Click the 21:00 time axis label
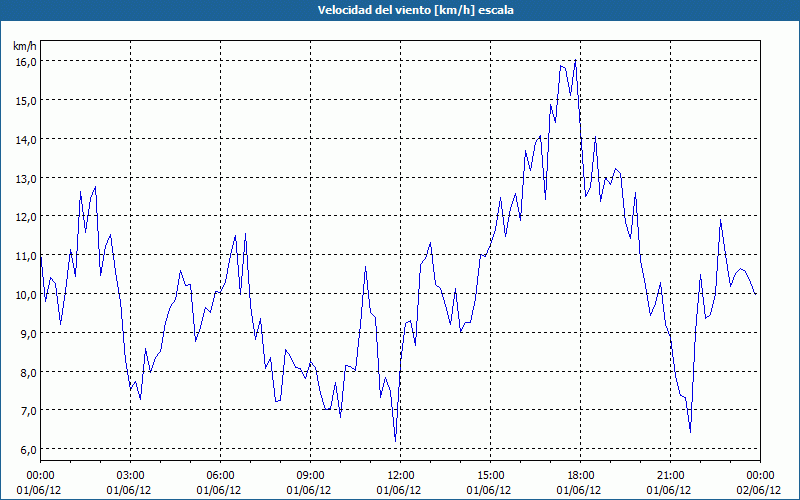This screenshot has height=500, width=800. (670, 476)
